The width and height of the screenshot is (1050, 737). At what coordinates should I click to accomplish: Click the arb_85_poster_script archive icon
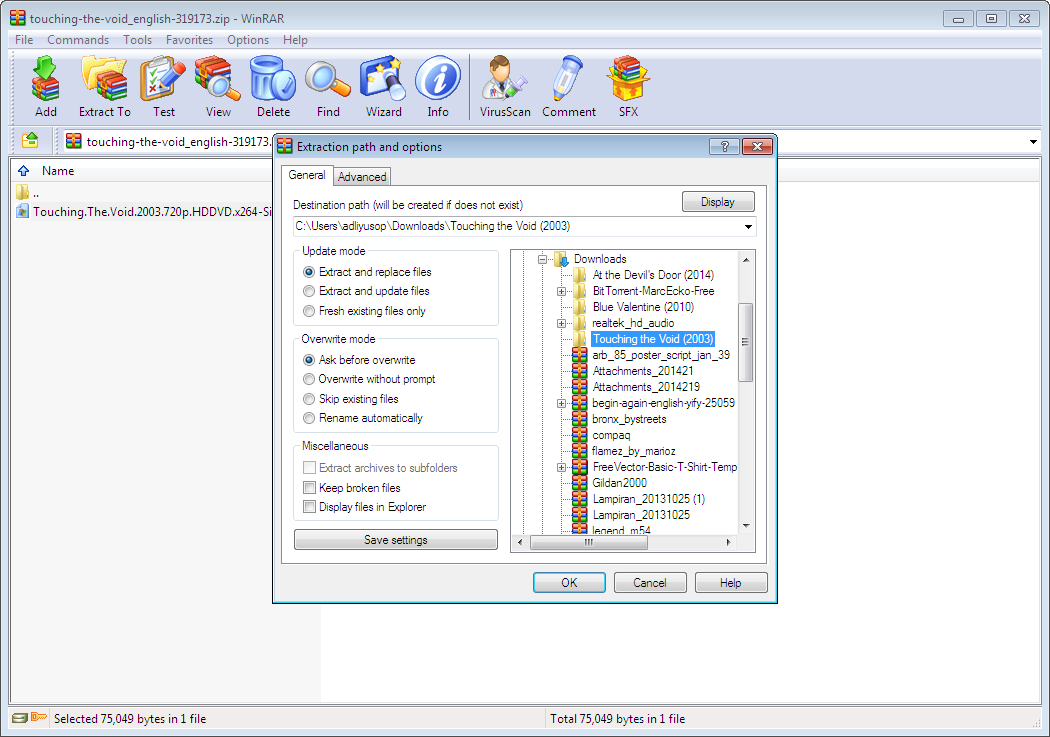pyautogui.click(x=580, y=355)
